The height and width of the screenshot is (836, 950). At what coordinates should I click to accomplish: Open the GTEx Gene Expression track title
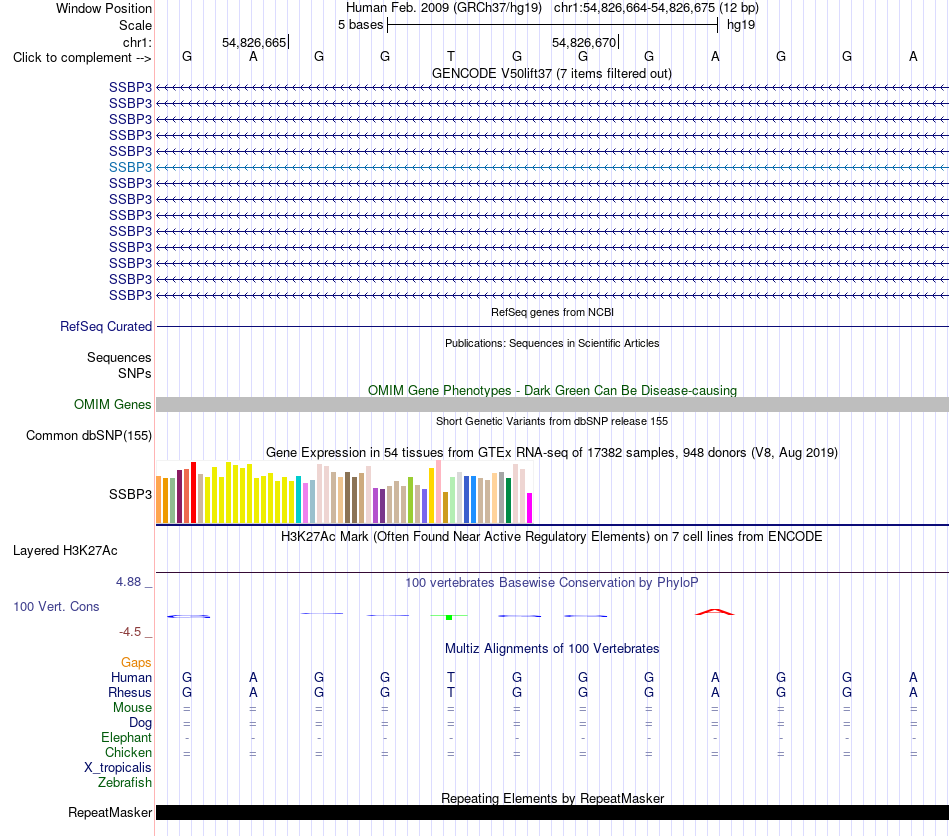(552, 453)
